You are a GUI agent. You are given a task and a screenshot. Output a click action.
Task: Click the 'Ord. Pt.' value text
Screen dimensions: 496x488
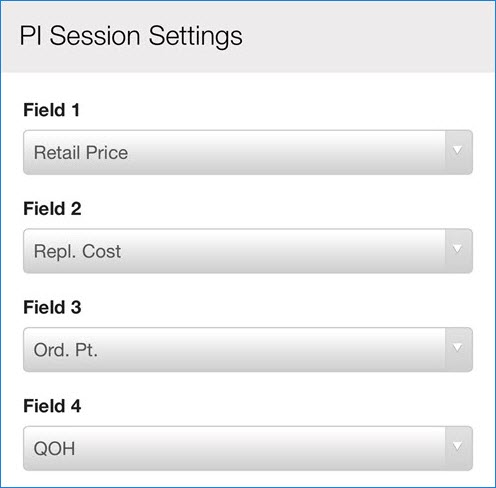[x=66, y=350]
